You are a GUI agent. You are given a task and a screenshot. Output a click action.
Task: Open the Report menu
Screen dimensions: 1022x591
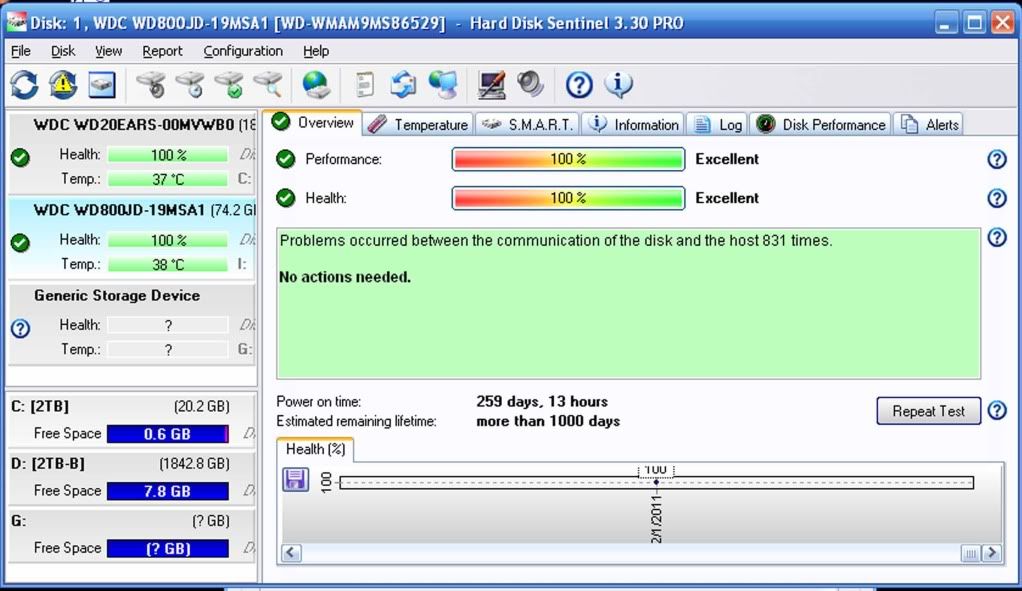pyautogui.click(x=162, y=51)
